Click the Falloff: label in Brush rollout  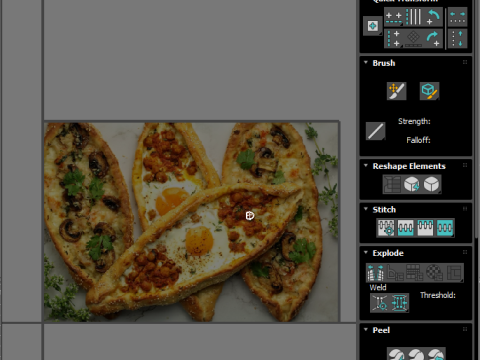click(418, 140)
